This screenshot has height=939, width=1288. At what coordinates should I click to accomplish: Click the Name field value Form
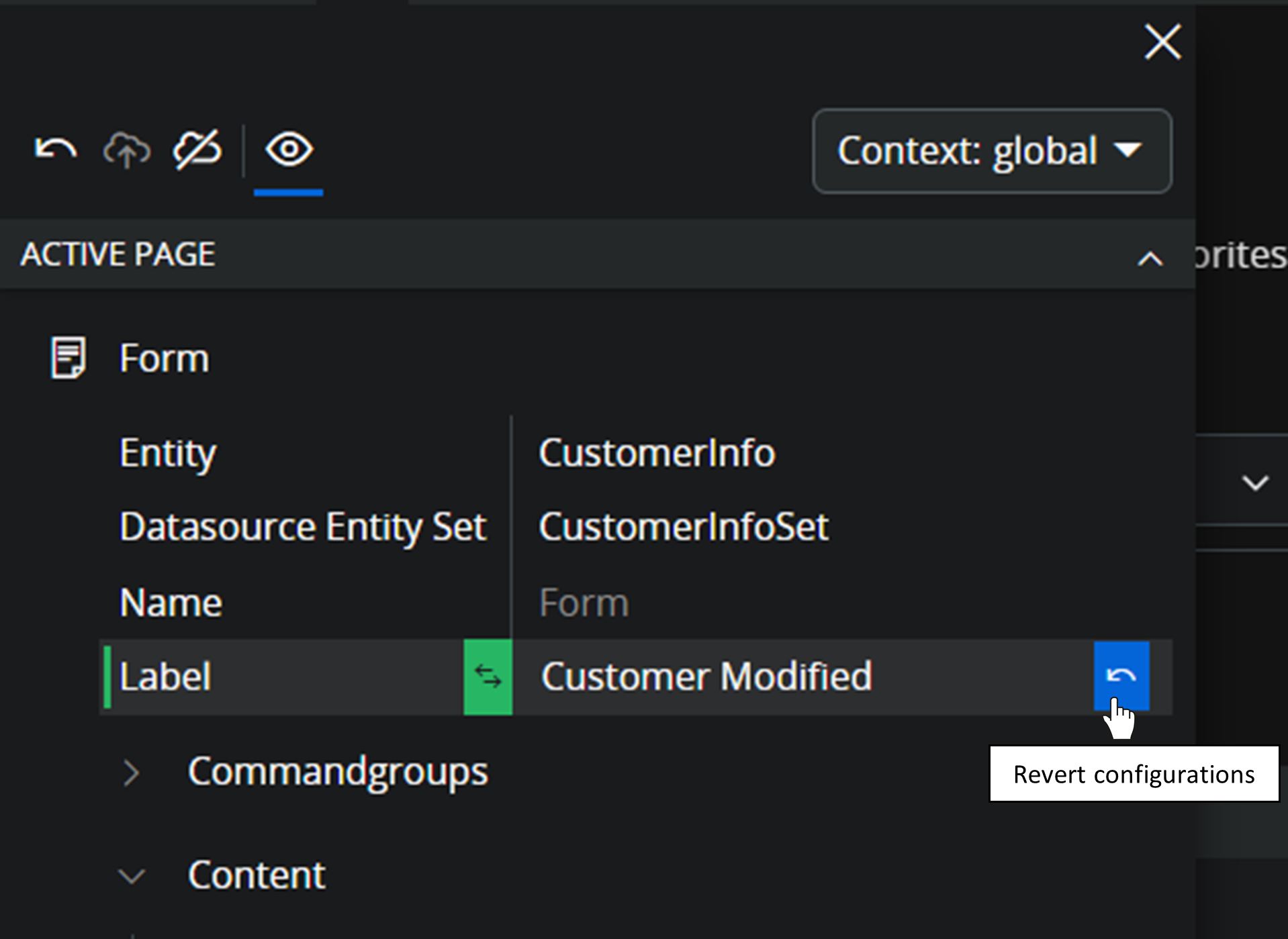click(584, 603)
